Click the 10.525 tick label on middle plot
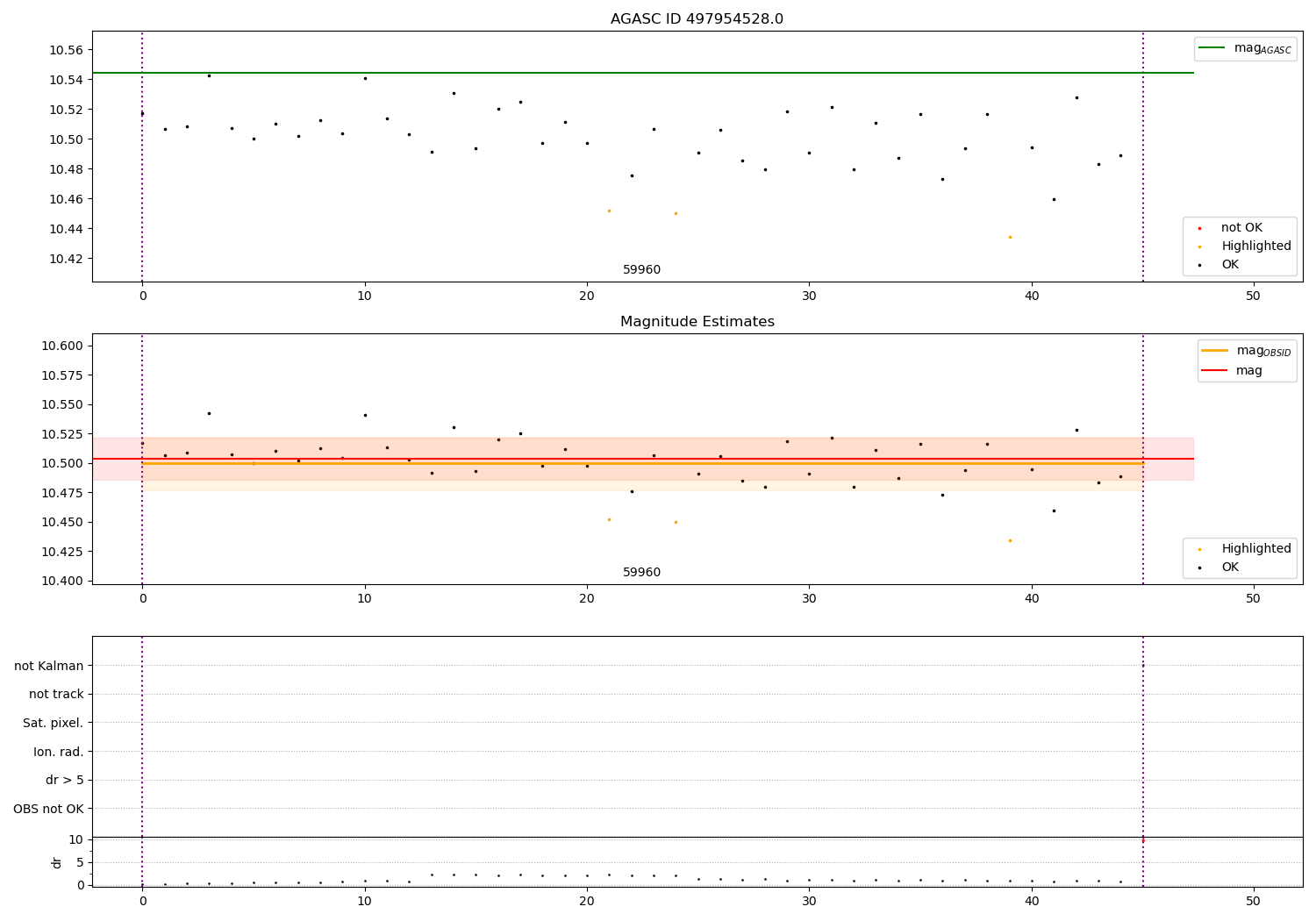 click(62, 434)
